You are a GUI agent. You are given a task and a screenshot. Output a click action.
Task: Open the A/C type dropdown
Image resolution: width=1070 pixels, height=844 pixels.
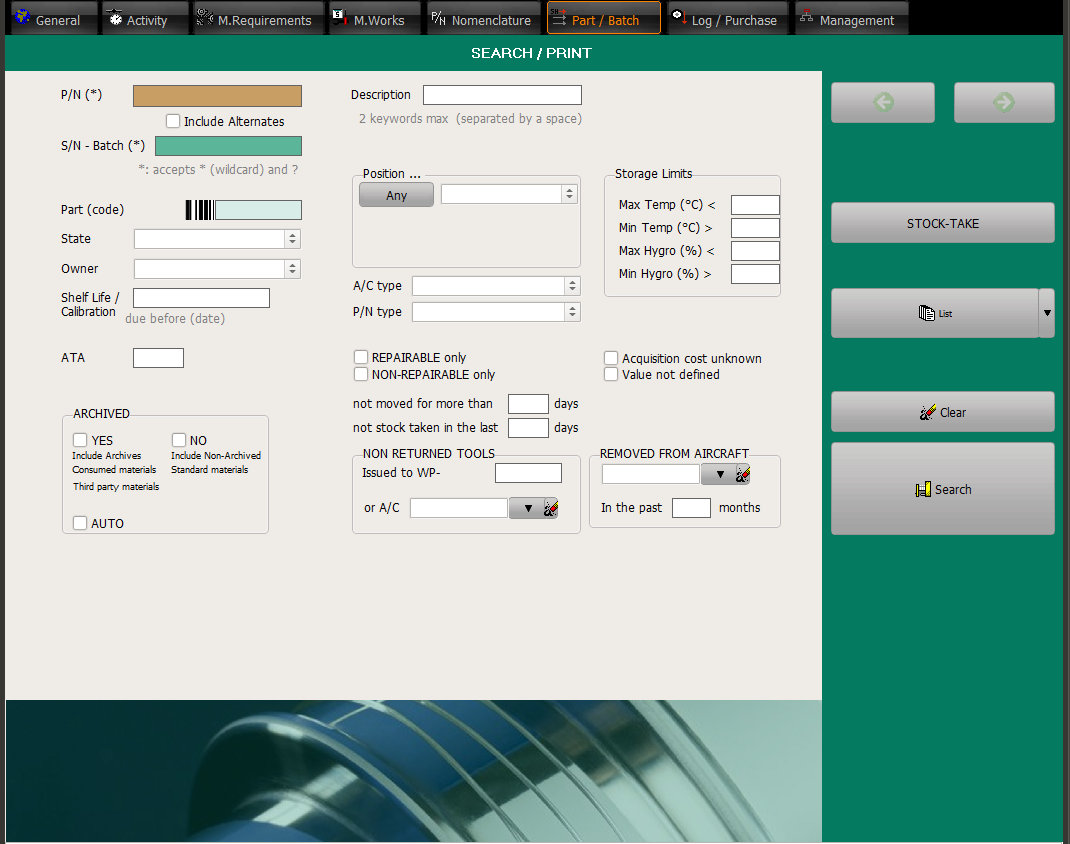click(x=573, y=286)
